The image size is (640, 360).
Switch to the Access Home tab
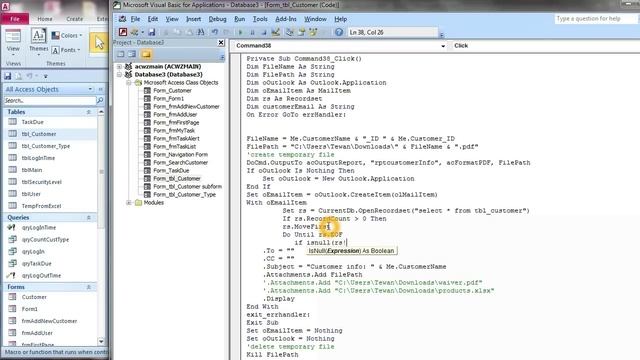point(45,19)
